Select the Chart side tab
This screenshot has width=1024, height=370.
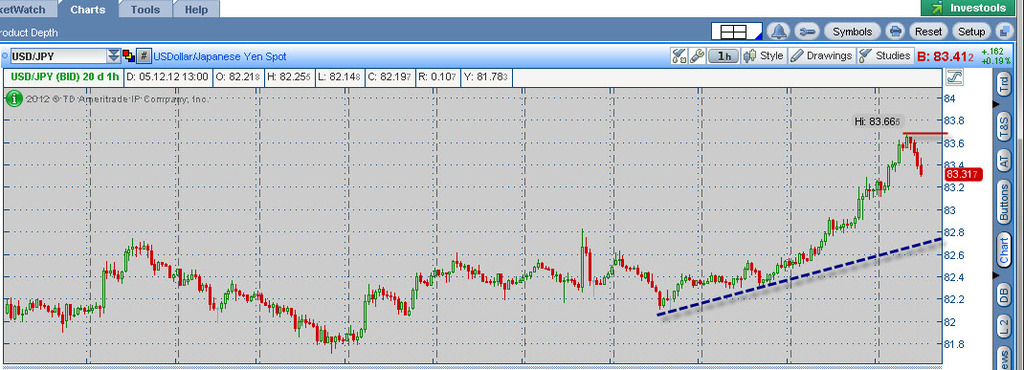tap(1003, 250)
